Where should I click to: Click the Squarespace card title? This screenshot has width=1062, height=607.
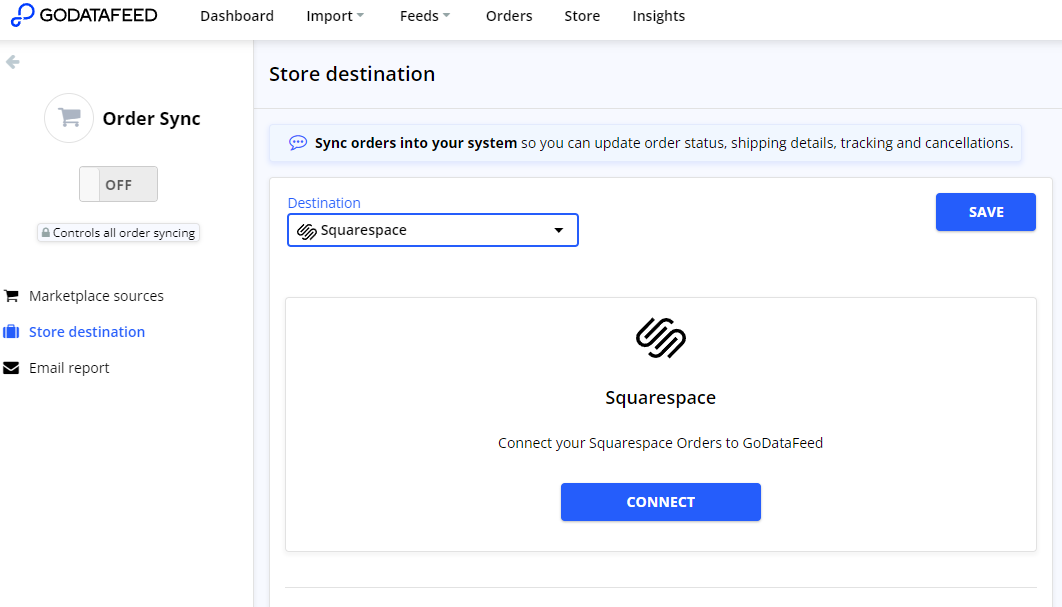[x=660, y=398]
